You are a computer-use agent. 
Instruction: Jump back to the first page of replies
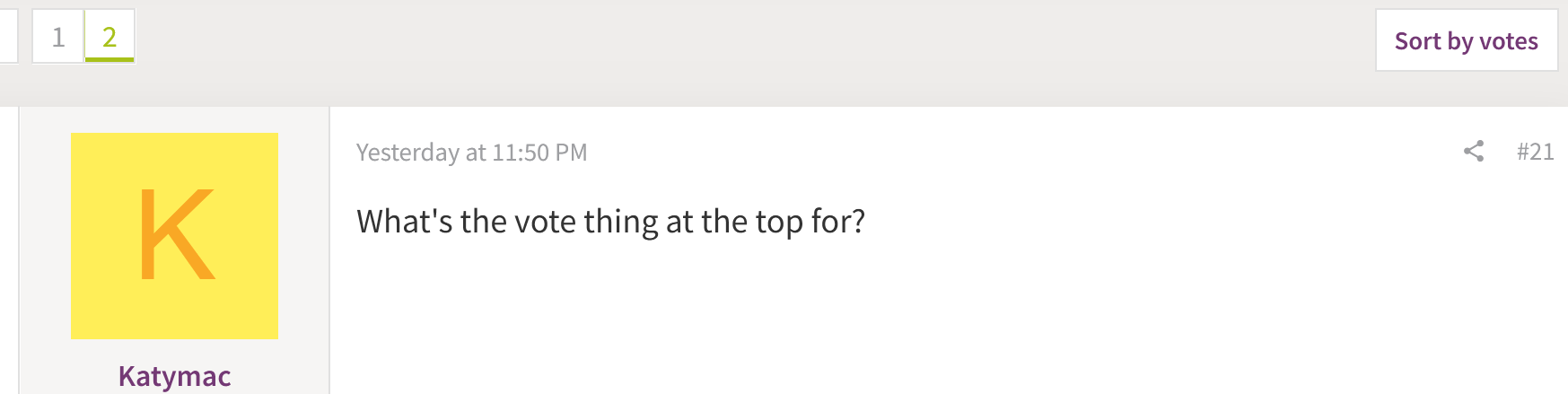coord(58,37)
